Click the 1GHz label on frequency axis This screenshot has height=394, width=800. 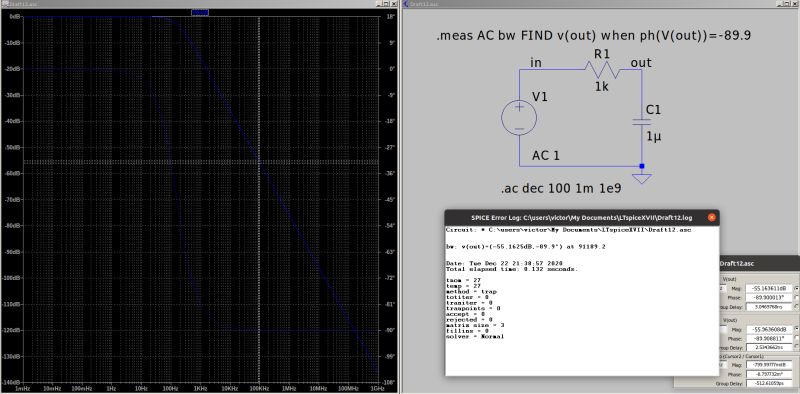click(x=378, y=389)
